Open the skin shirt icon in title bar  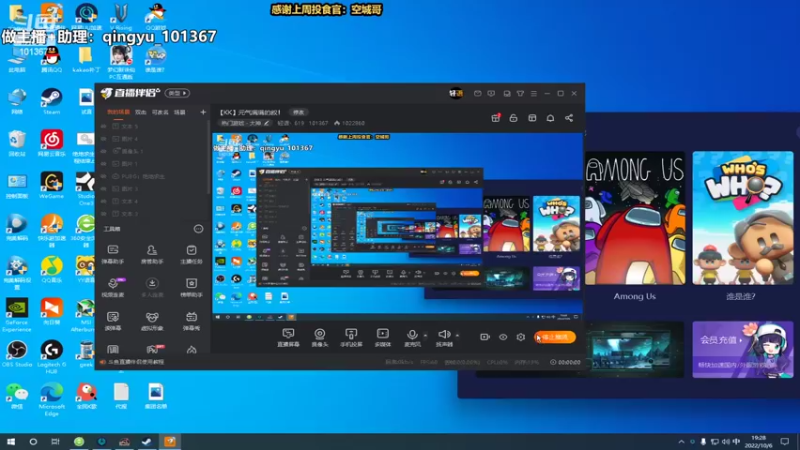point(520,93)
